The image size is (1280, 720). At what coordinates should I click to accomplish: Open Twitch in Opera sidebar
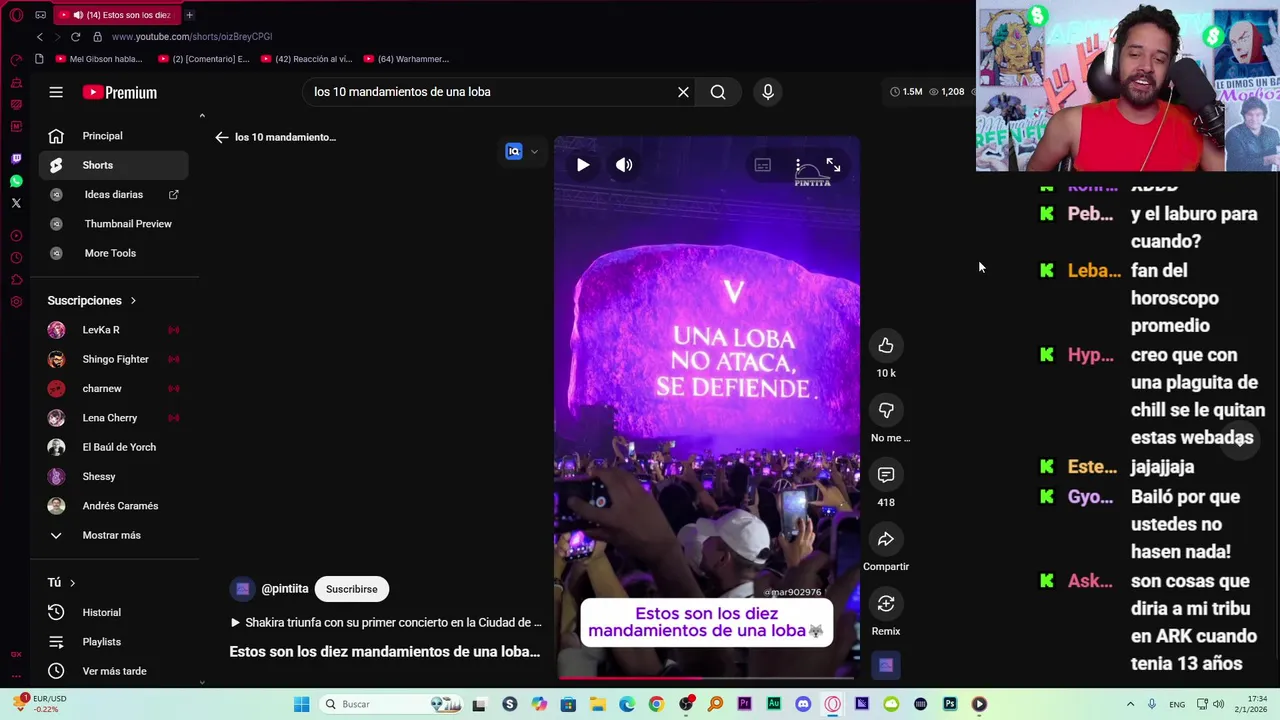[x=16, y=158]
